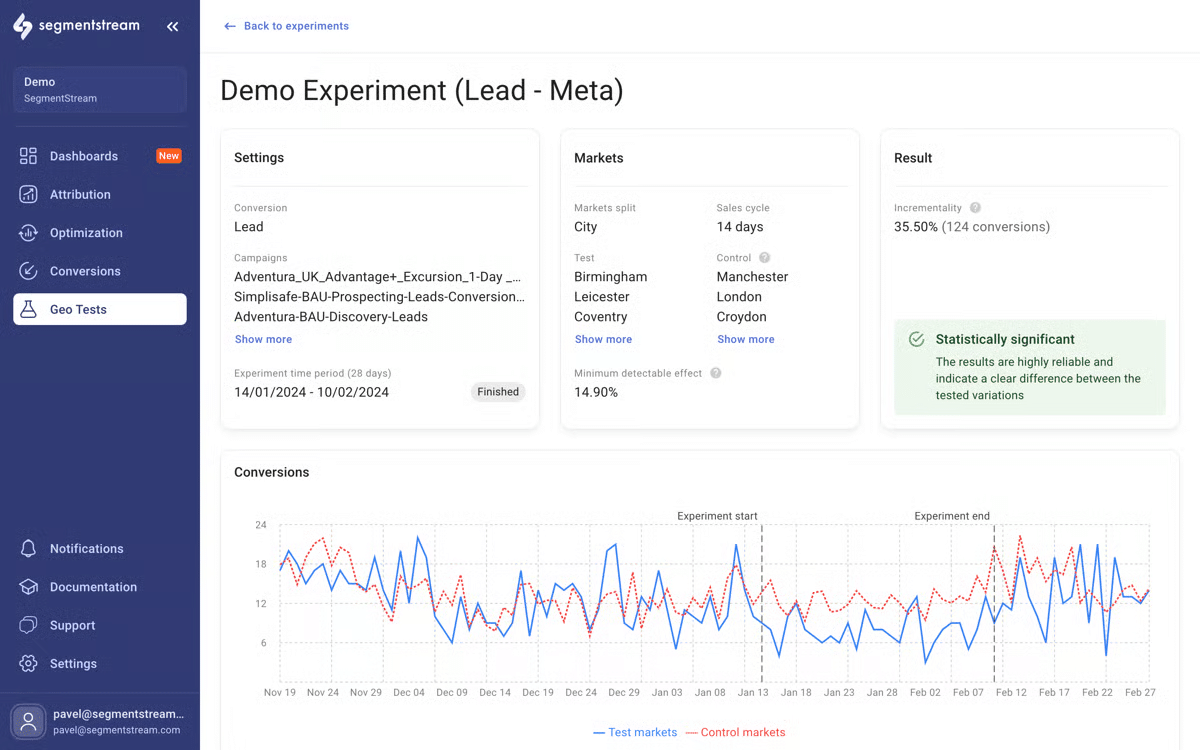Click the Experiment end marker
This screenshot has width=1200, height=750.
(952, 516)
